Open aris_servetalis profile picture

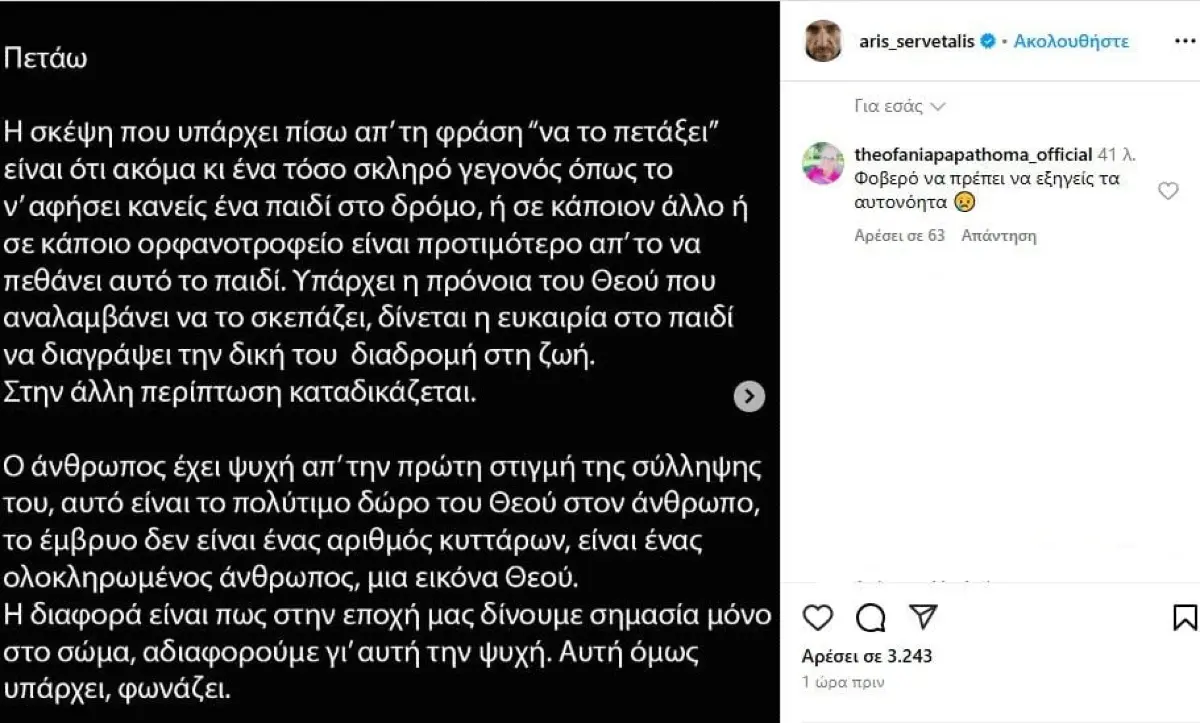coord(823,41)
